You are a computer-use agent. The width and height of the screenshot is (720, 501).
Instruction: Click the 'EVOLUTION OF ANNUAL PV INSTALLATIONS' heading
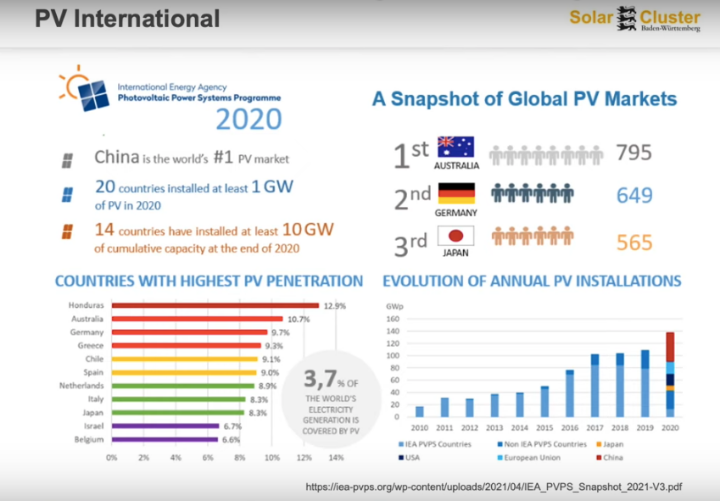point(532,281)
